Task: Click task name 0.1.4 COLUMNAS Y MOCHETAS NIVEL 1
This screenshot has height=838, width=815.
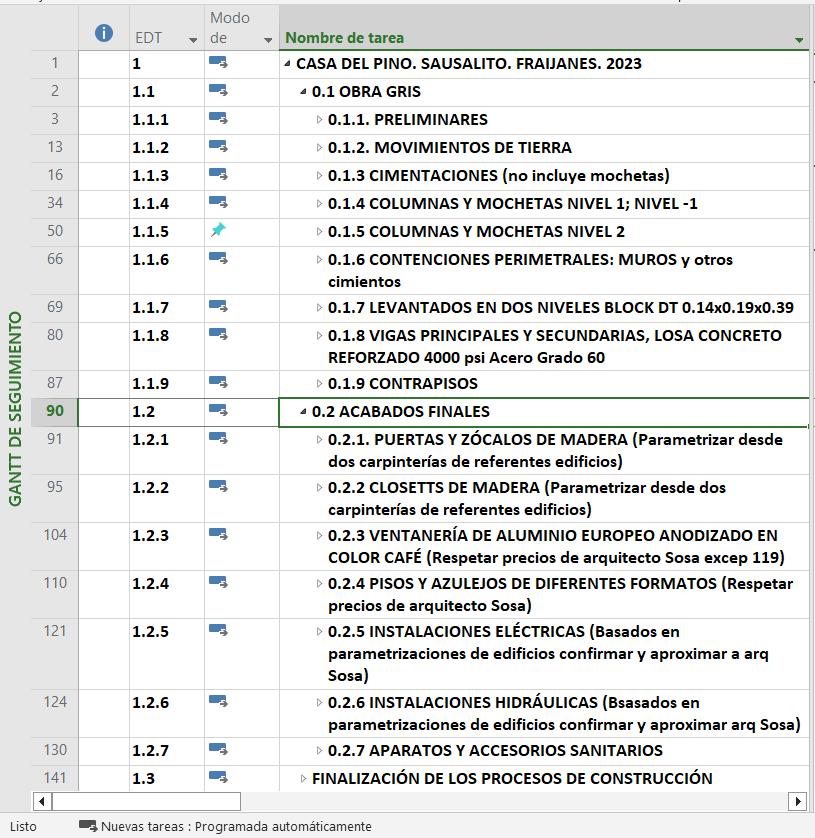Action: tap(513, 204)
